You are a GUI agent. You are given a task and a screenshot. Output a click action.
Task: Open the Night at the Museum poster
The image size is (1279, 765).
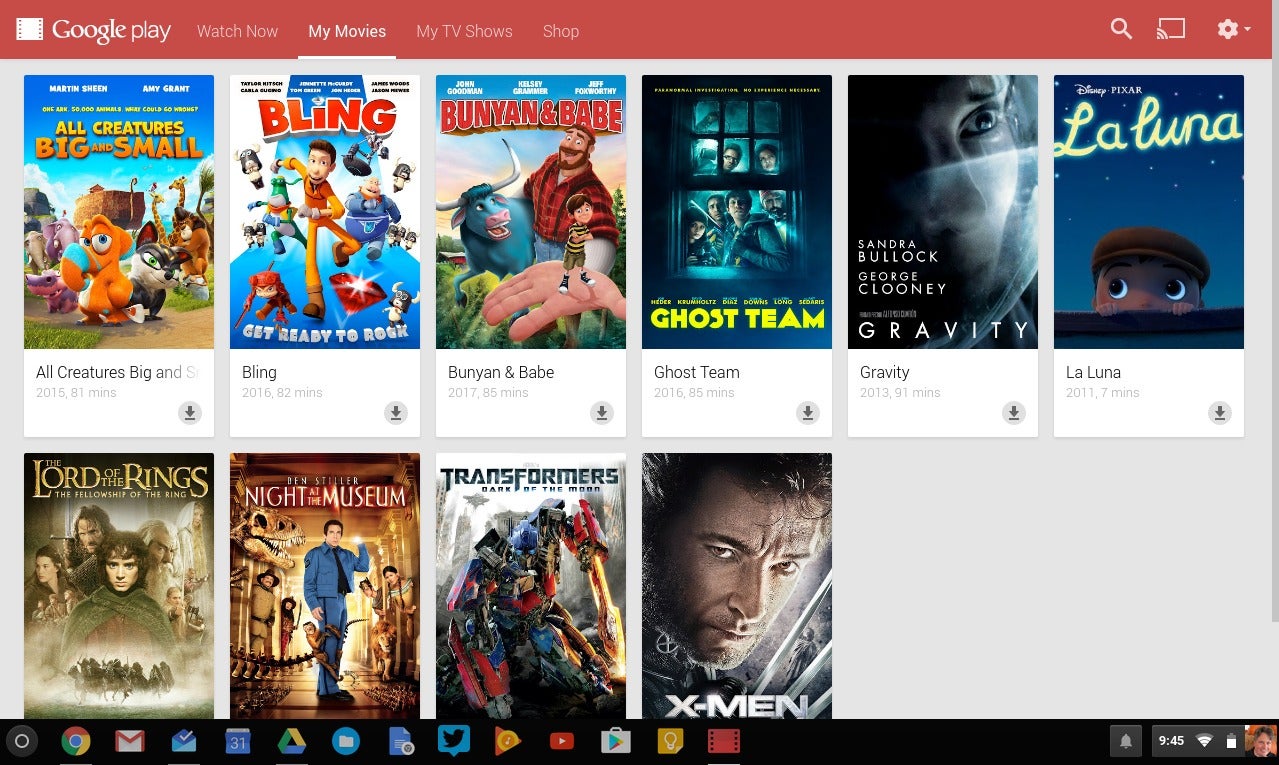tap(325, 585)
